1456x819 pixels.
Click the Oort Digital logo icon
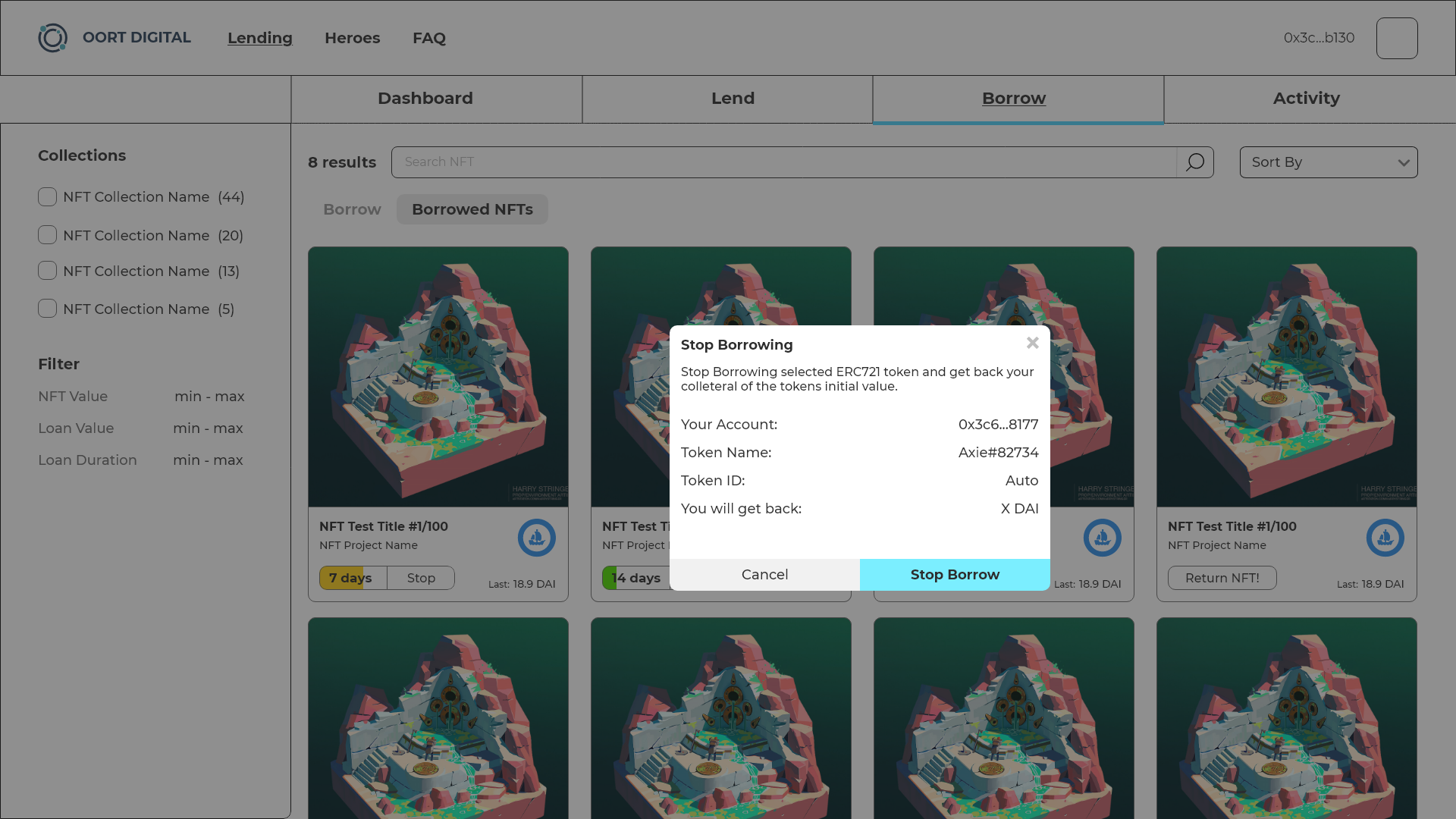[x=53, y=38]
